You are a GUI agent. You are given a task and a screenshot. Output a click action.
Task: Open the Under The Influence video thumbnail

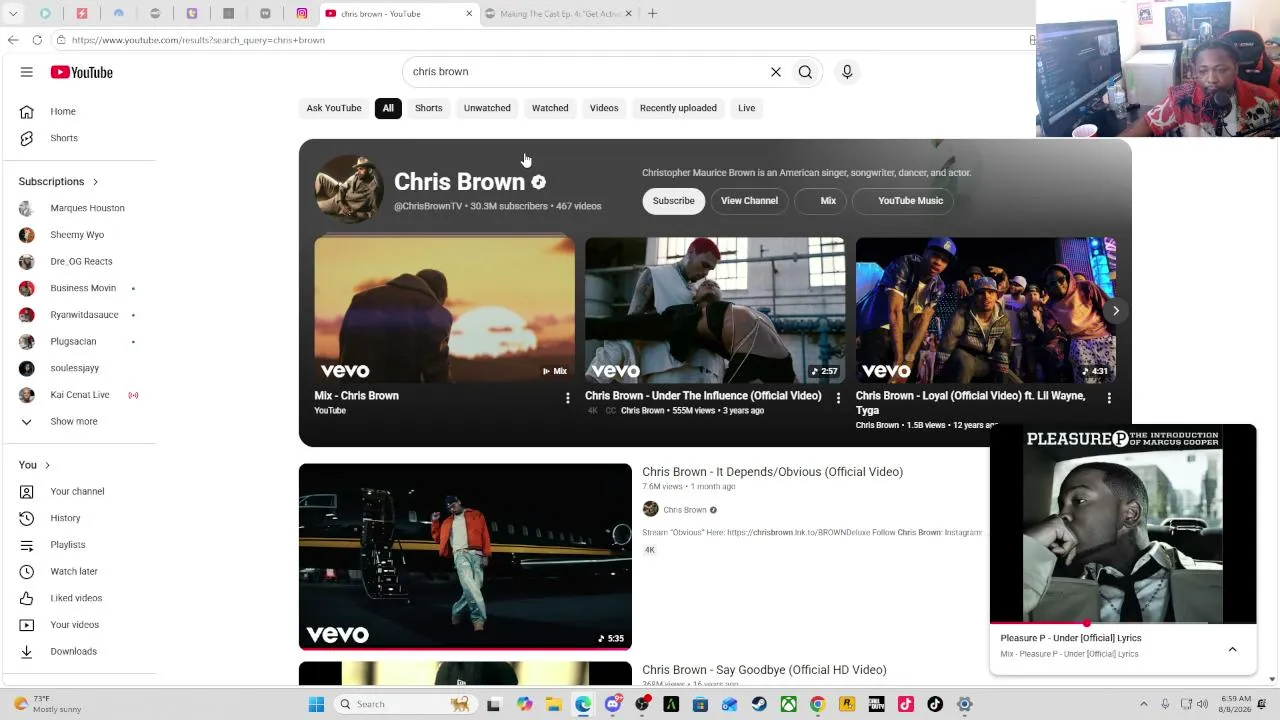click(715, 310)
